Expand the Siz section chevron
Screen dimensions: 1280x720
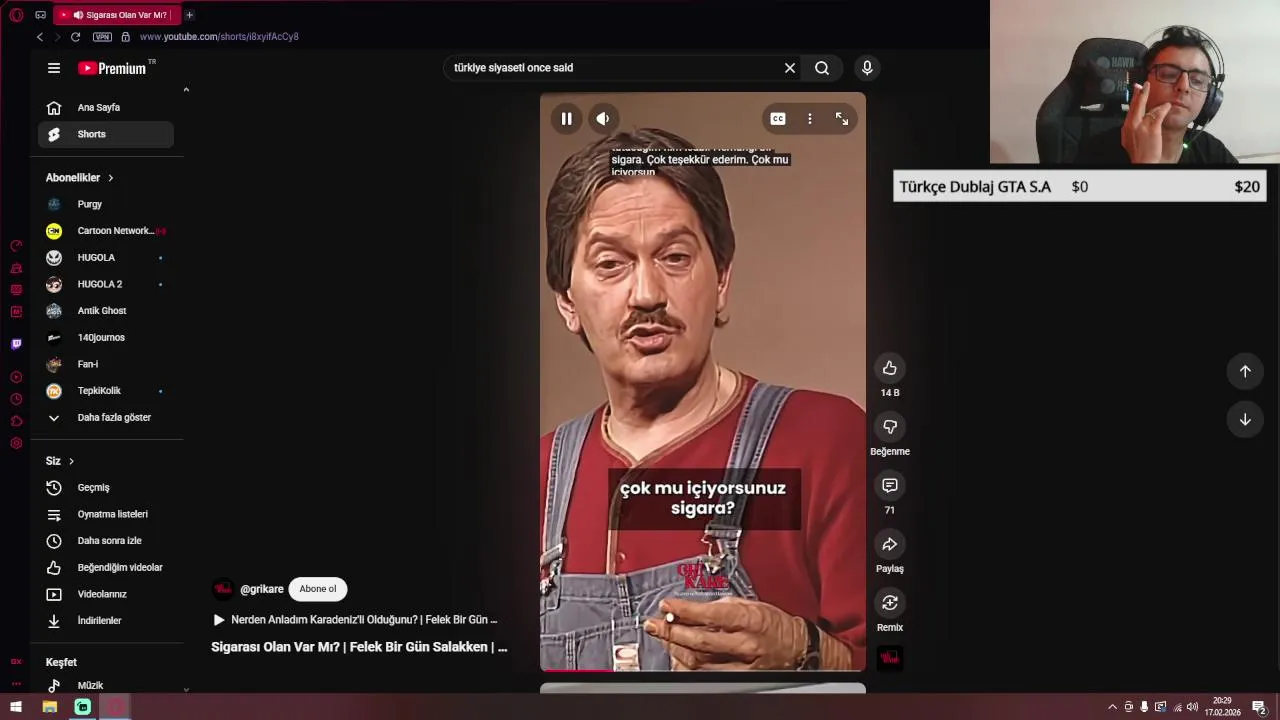pos(71,461)
